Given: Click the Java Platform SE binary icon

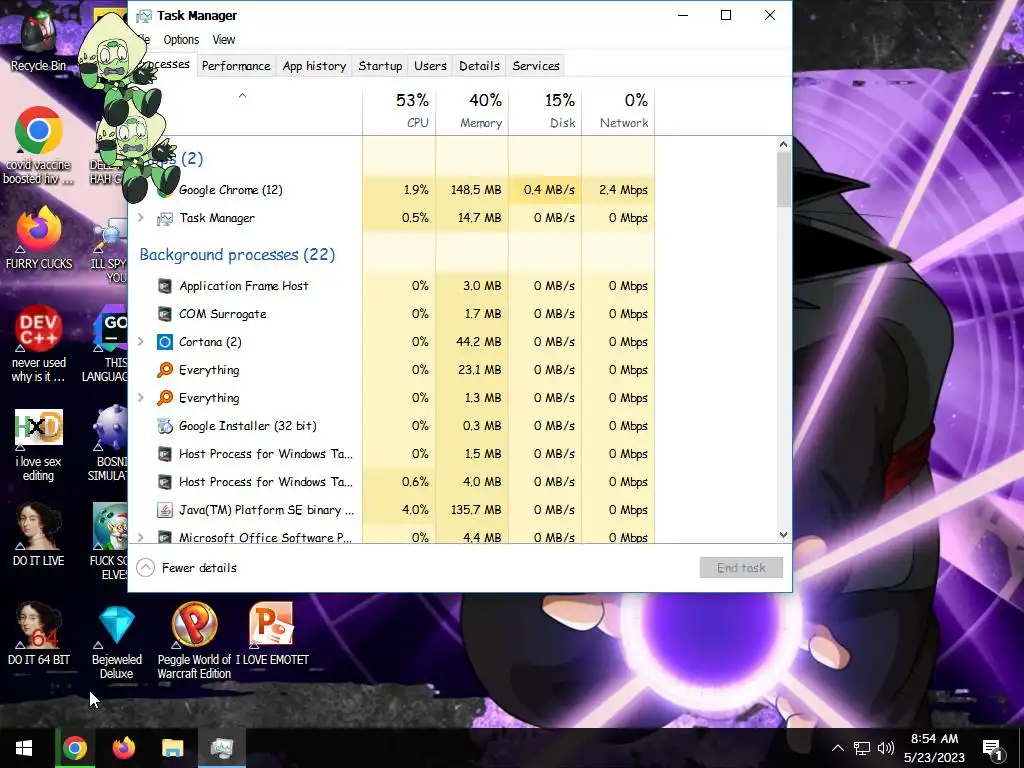Looking at the screenshot, I should (165, 509).
